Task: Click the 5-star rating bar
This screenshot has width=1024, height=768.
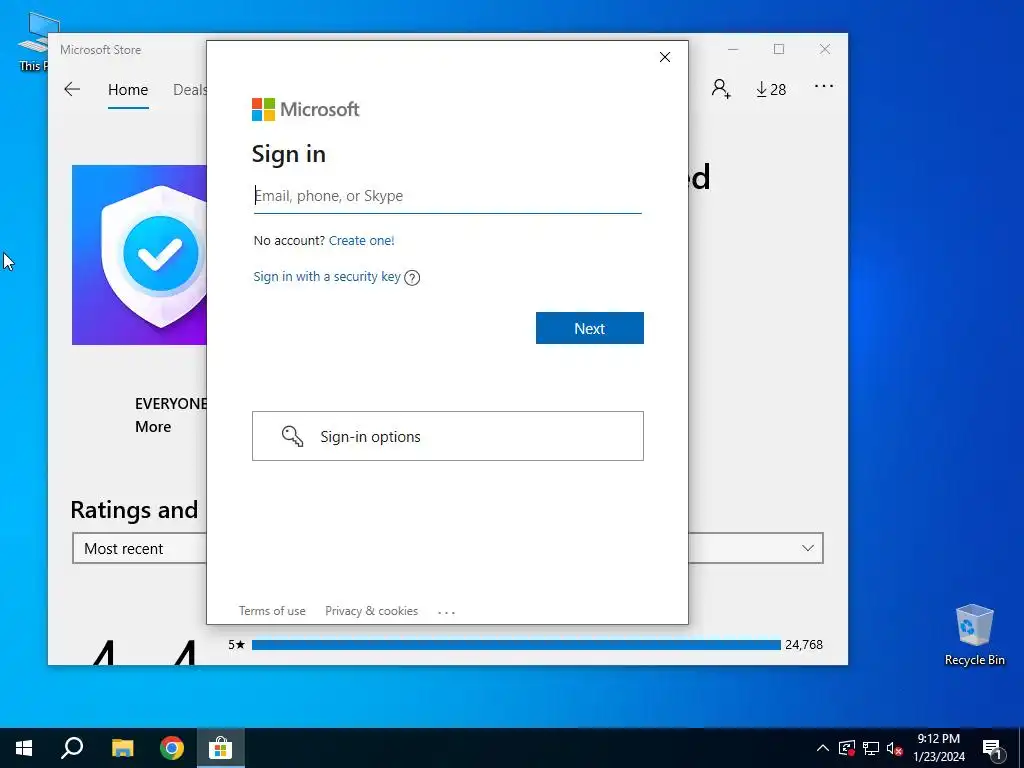Action: (516, 645)
